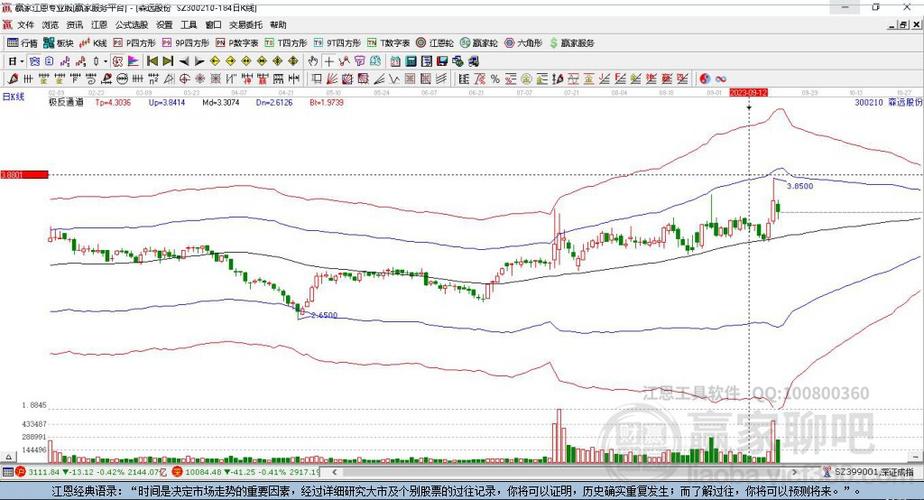Open the 江恩轮 Gann wheel
This screenshot has width=924, height=500.
(x=435, y=43)
